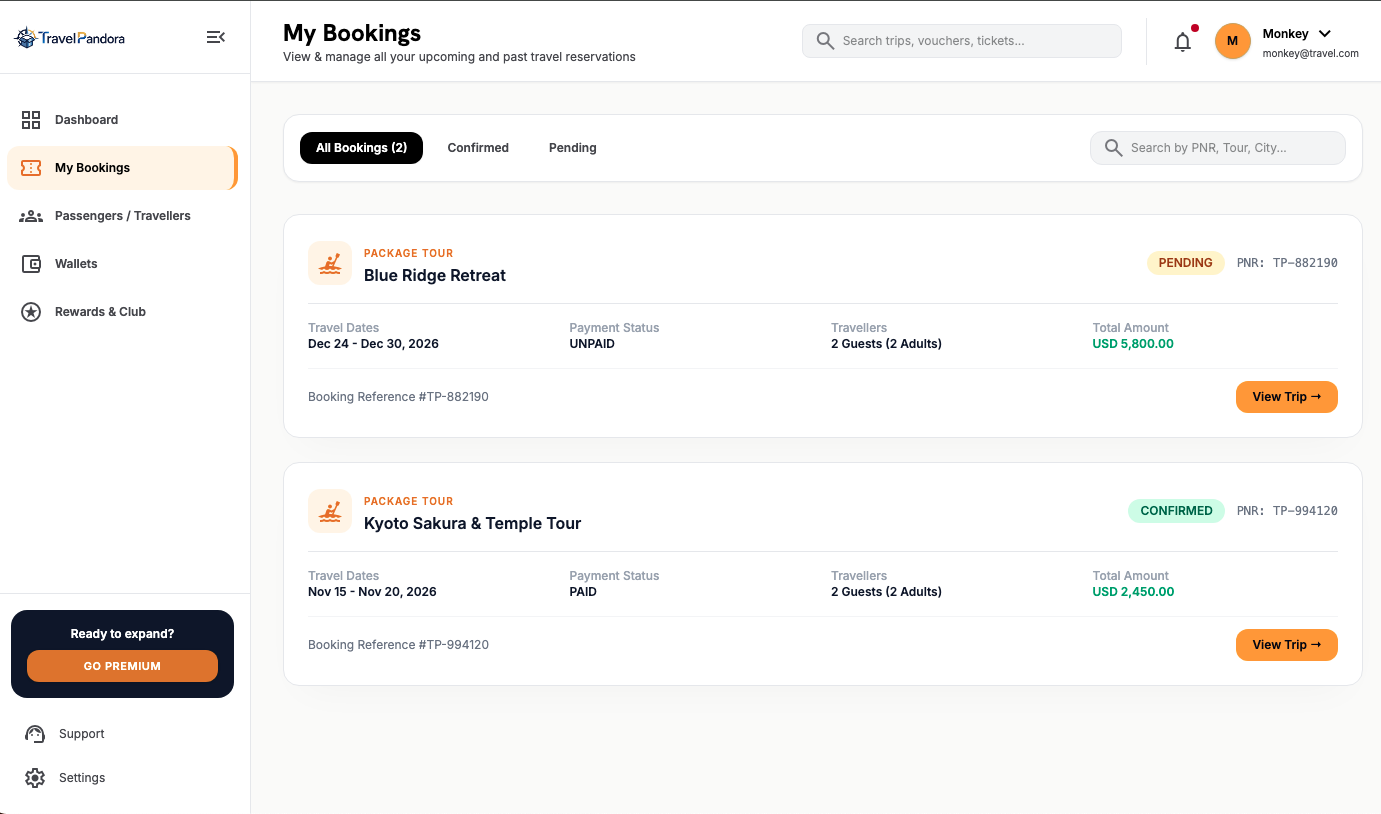Click View Trip for Kyoto Sakura & Temple Tour

1286,645
